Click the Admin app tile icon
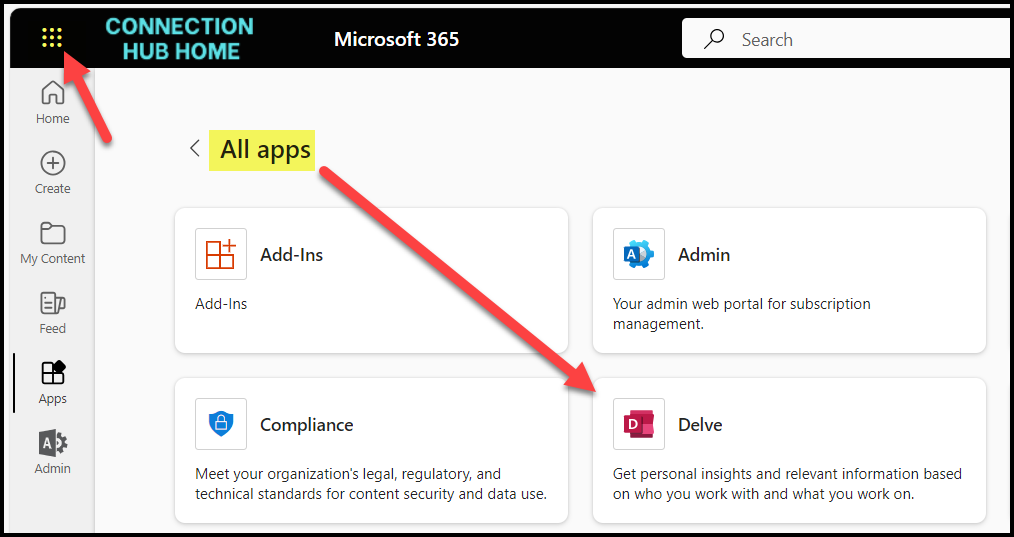1014x537 pixels. [639, 255]
